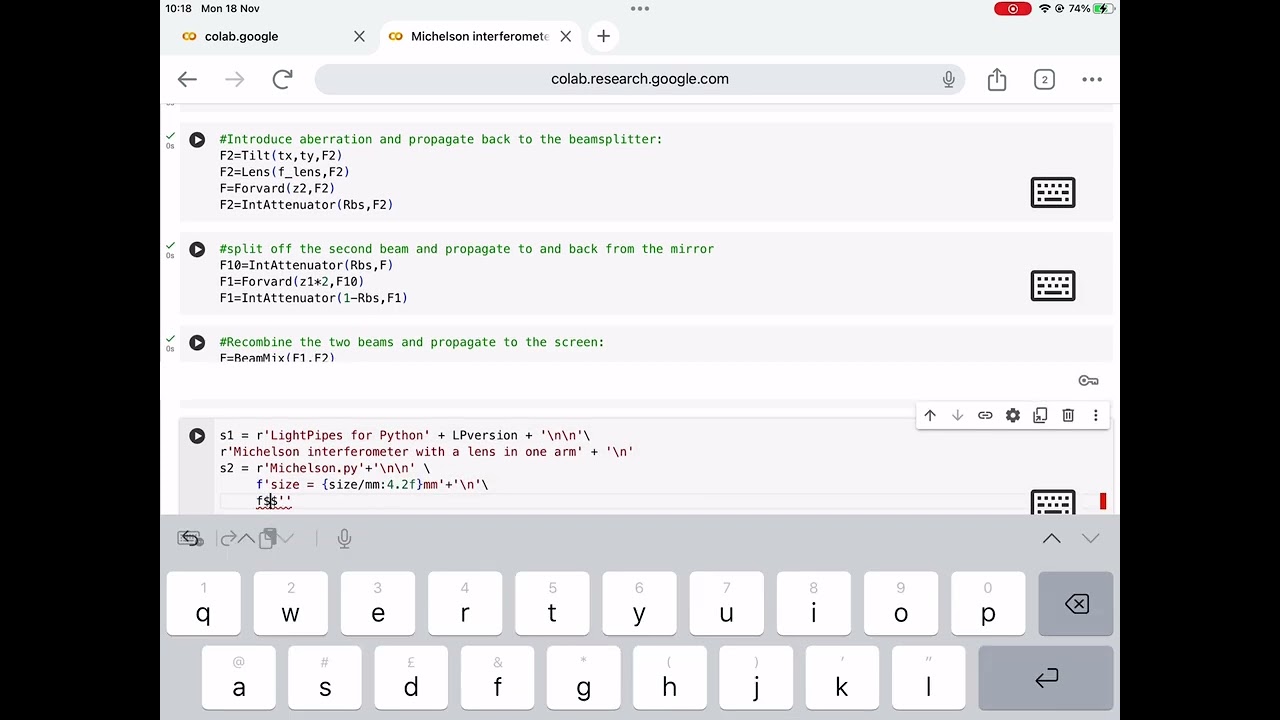Focus the colab.research.google.com address bar

(640, 79)
